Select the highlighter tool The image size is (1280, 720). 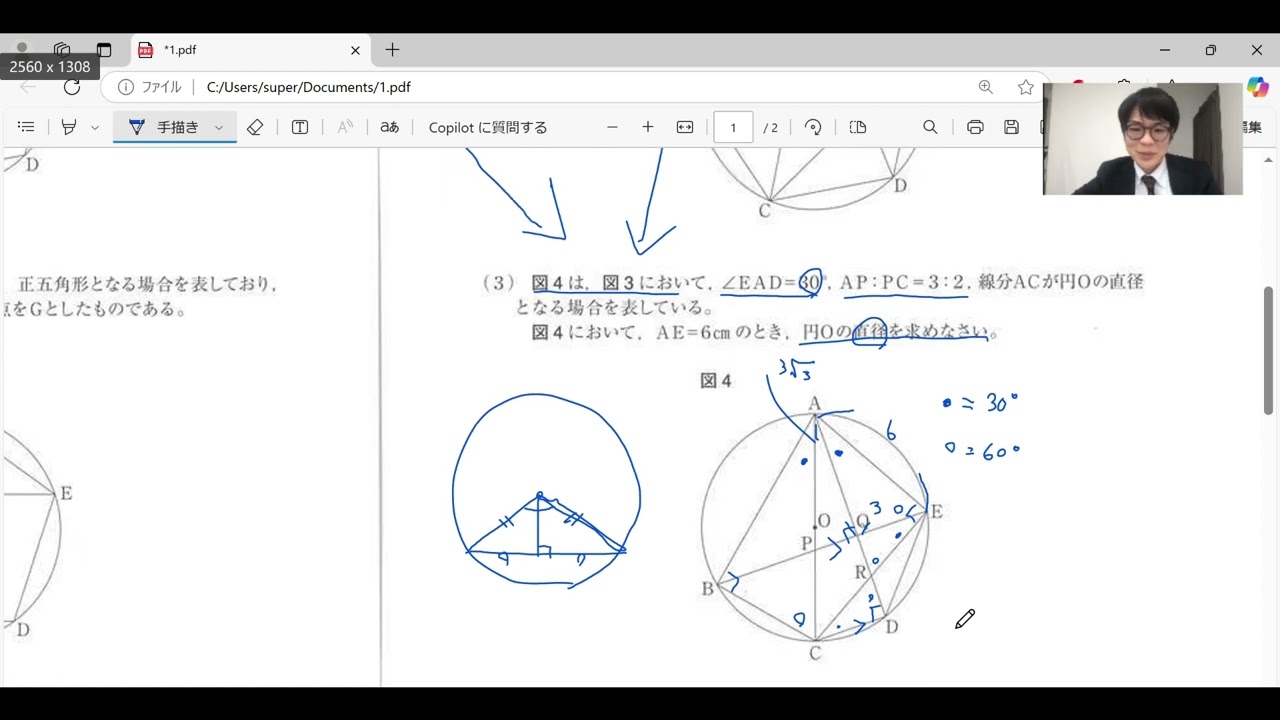point(69,127)
